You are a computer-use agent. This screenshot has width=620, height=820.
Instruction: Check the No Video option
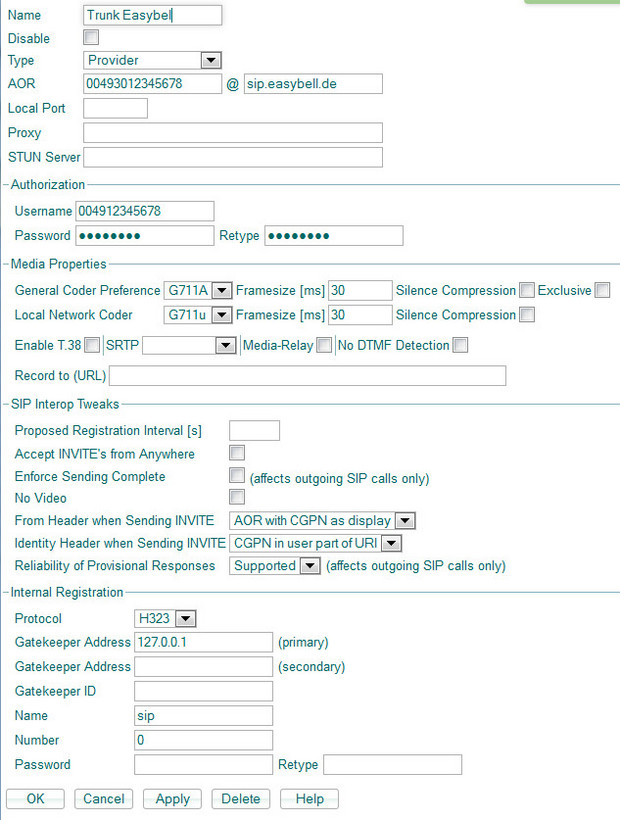237,498
